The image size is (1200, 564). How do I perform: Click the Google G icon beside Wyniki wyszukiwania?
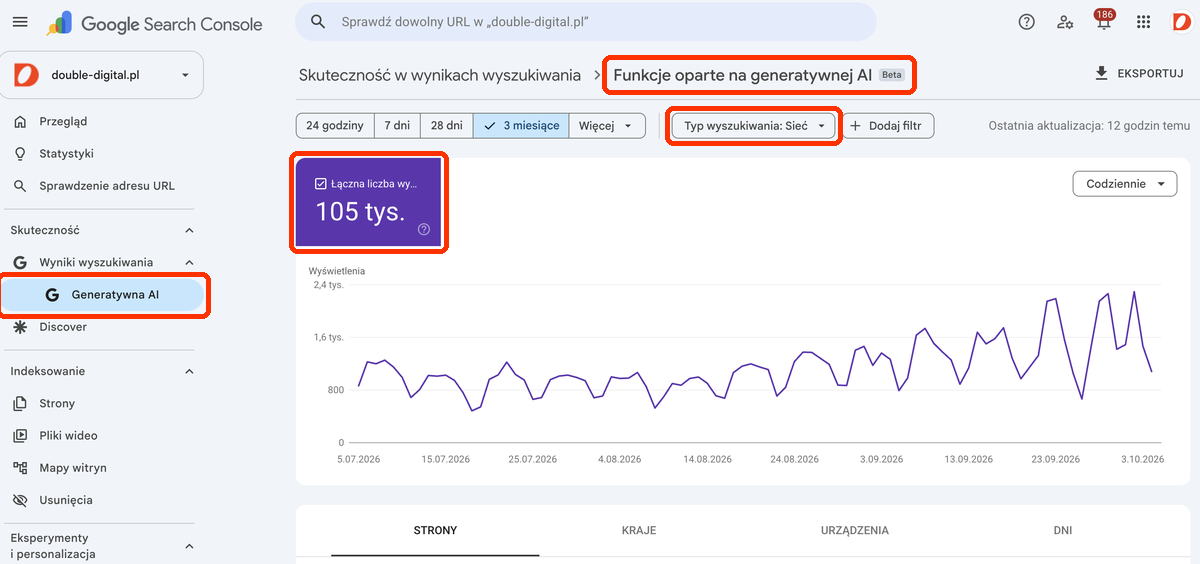click(x=20, y=262)
